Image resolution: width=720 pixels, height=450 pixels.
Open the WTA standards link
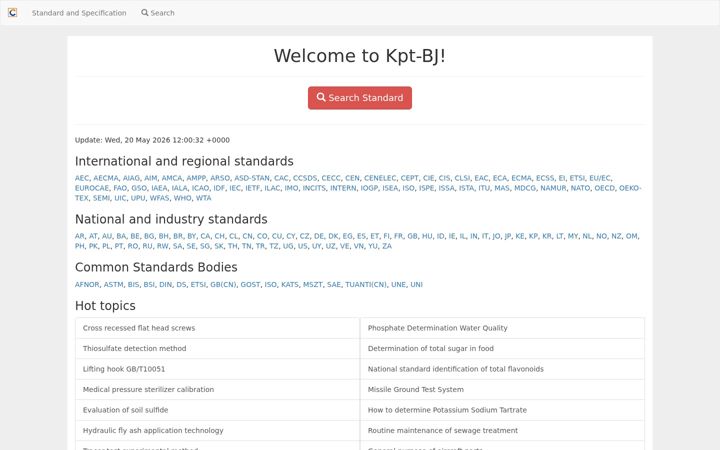click(x=203, y=198)
